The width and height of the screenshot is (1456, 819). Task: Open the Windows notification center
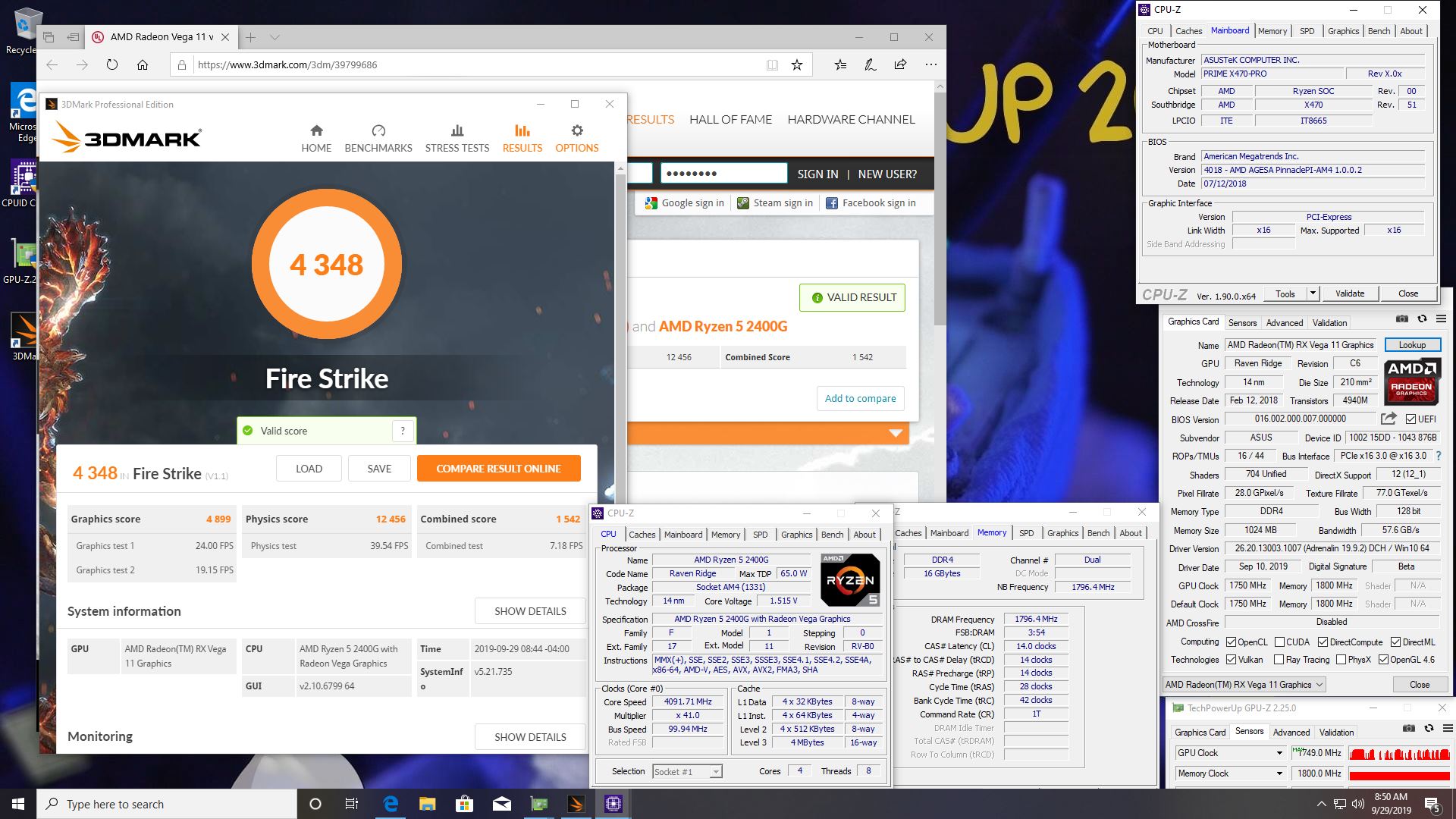click(1432, 805)
